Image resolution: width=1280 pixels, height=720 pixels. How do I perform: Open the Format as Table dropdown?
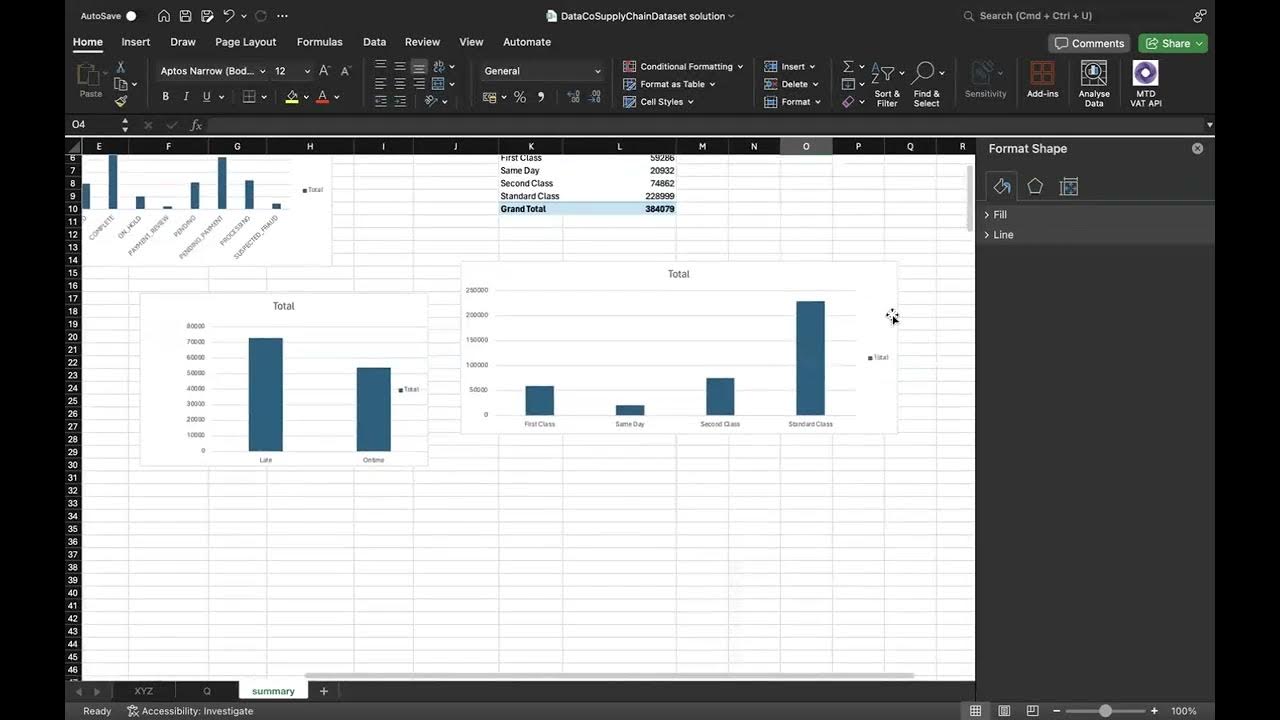pyautogui.click(x=669, y=84)
